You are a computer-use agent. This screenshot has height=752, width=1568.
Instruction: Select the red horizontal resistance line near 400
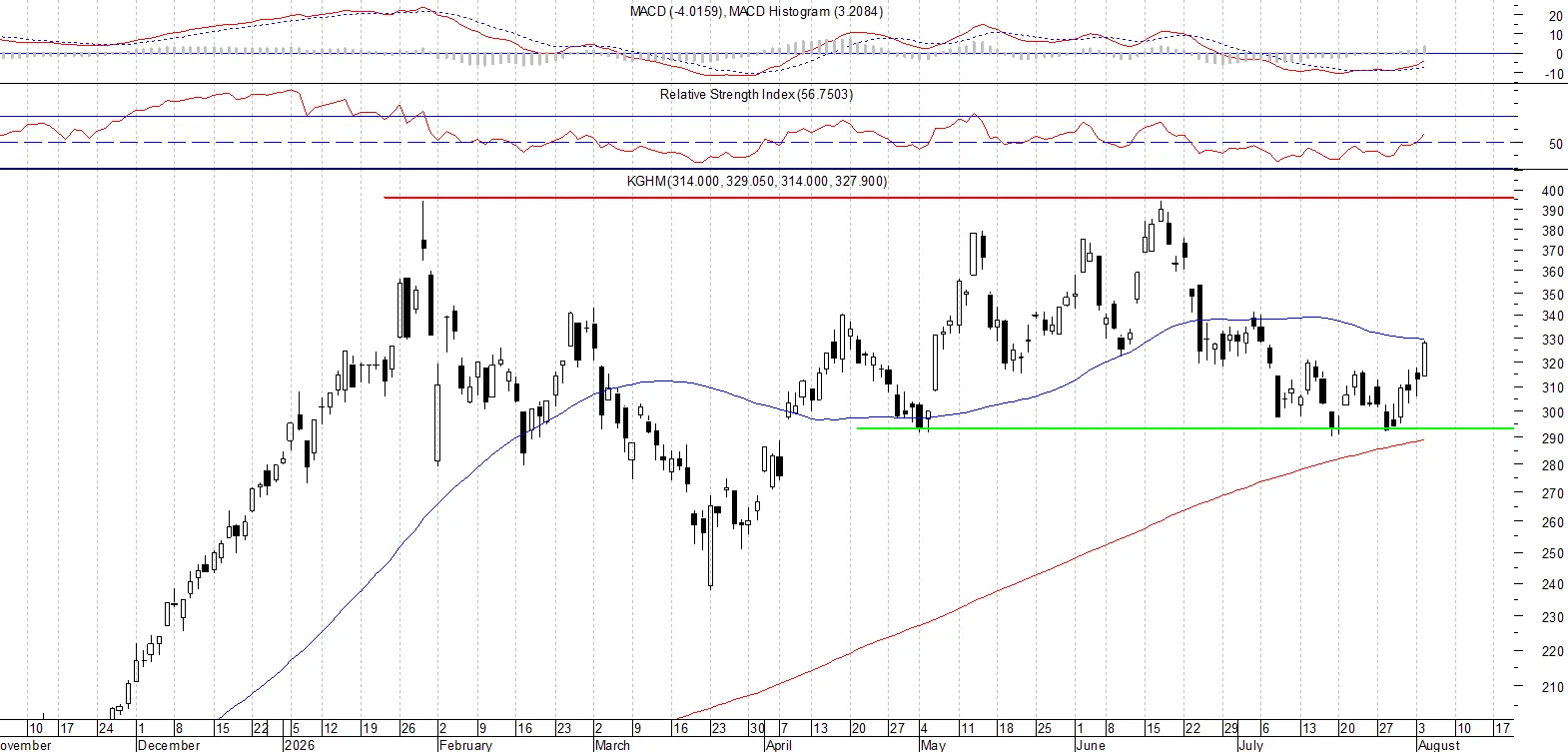coord(949,198)
